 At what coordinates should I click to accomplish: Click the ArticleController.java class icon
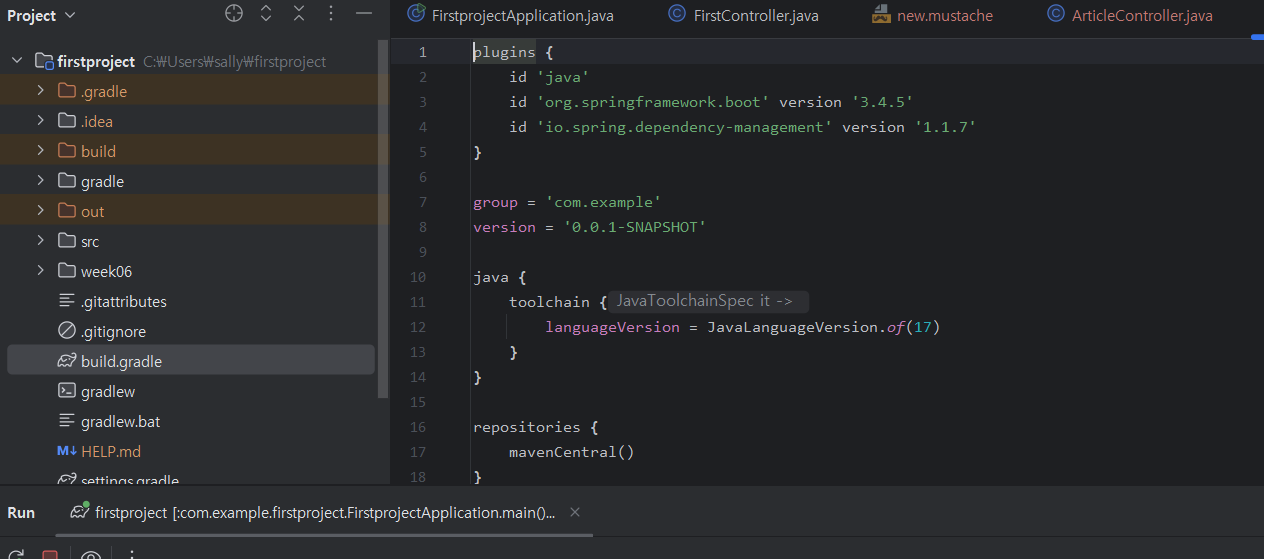(x=1056, y=14)
